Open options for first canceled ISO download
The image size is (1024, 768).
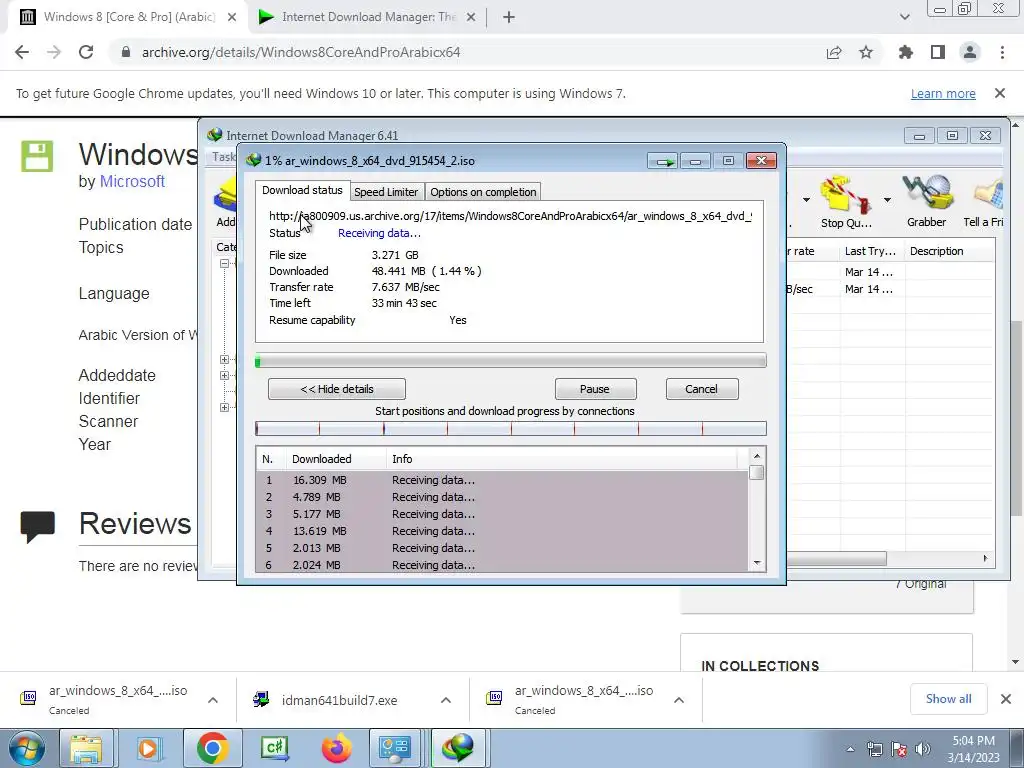tap(213, 700)
